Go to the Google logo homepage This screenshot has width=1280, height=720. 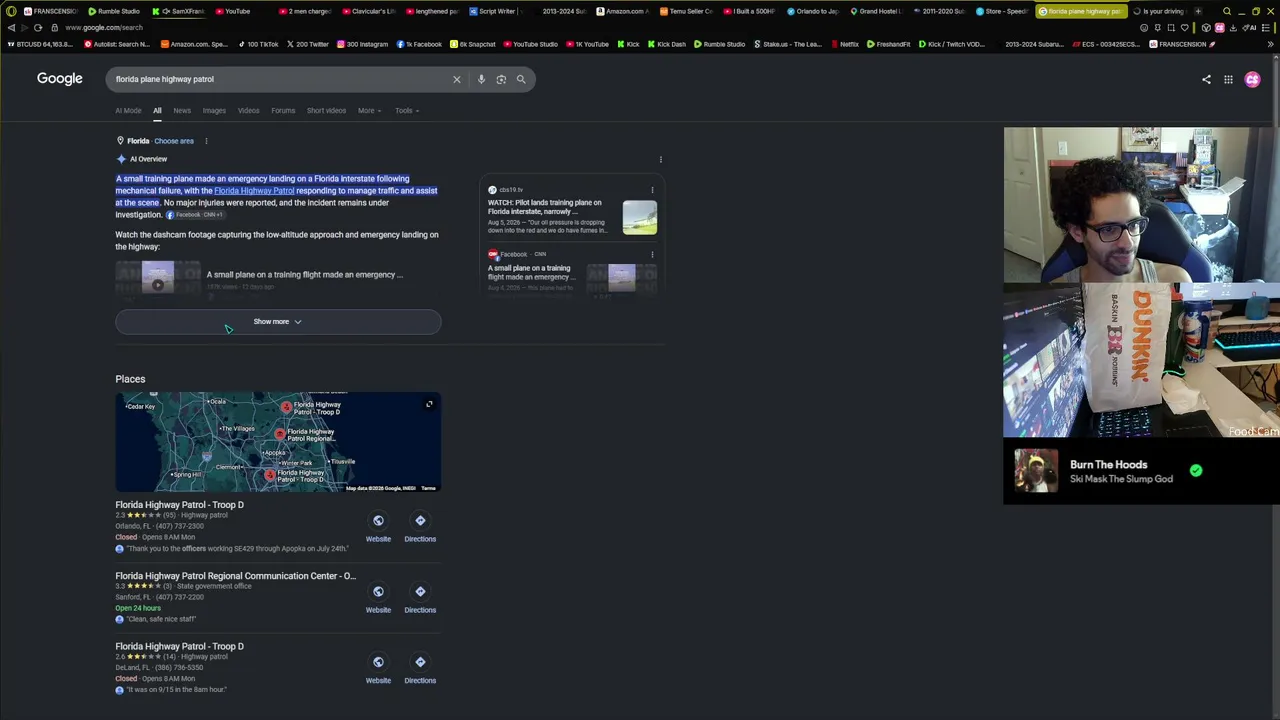point(60,79)
